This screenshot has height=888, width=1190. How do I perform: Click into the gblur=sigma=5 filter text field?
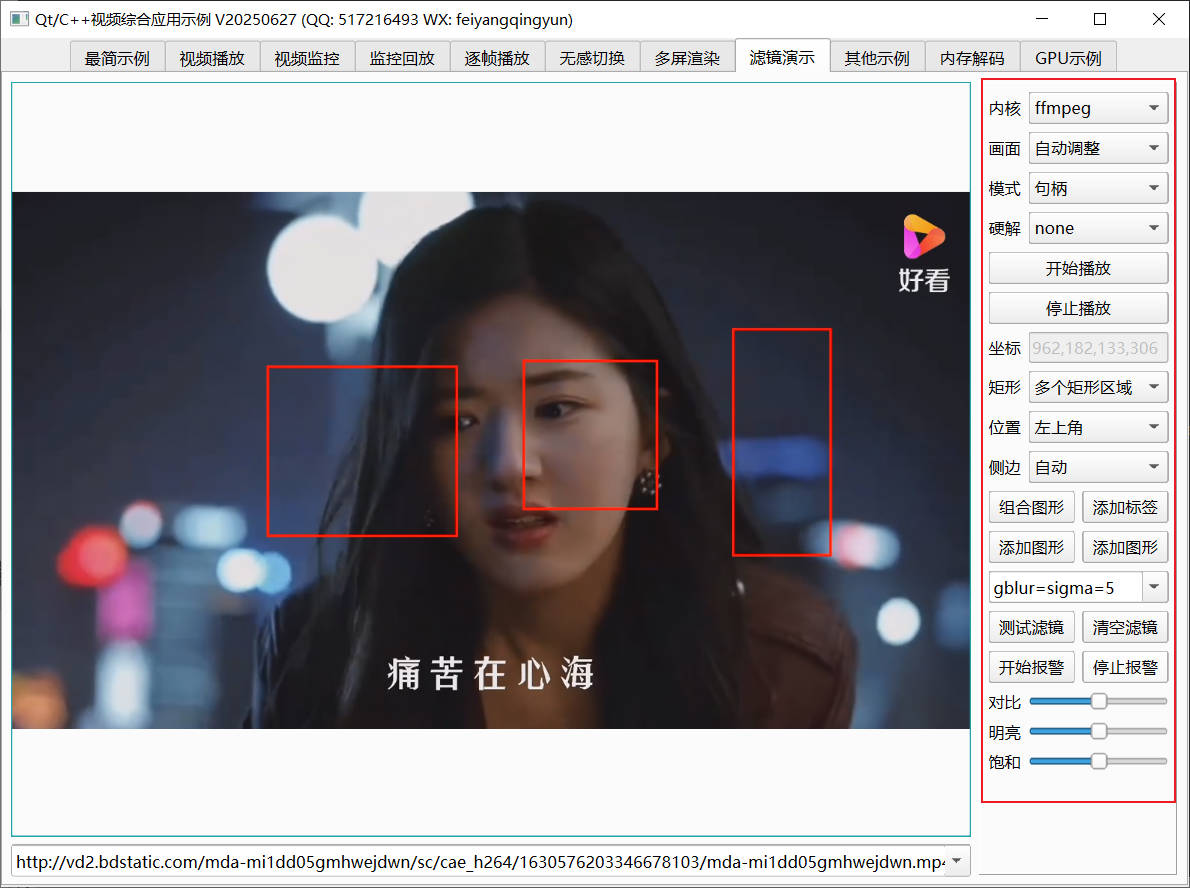1066,587
